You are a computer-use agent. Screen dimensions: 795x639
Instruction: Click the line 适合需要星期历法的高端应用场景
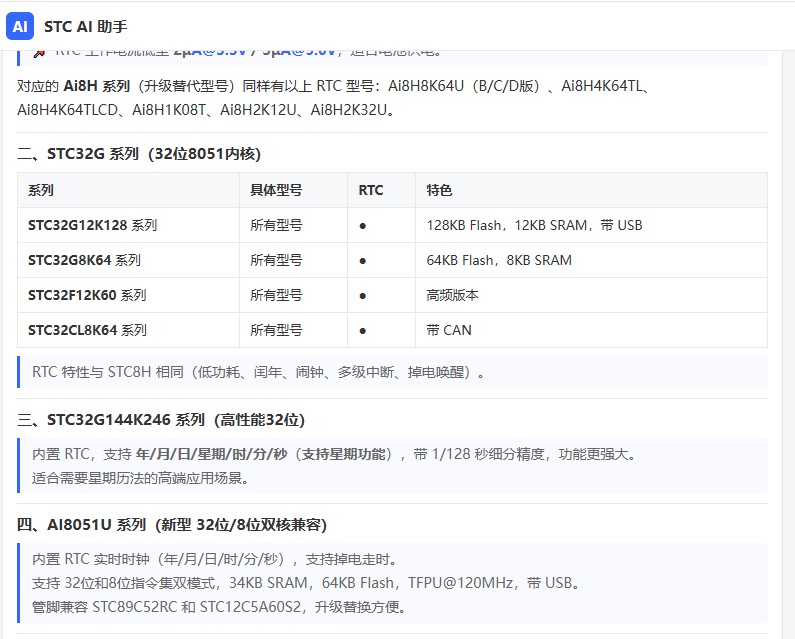click(140, 478)
